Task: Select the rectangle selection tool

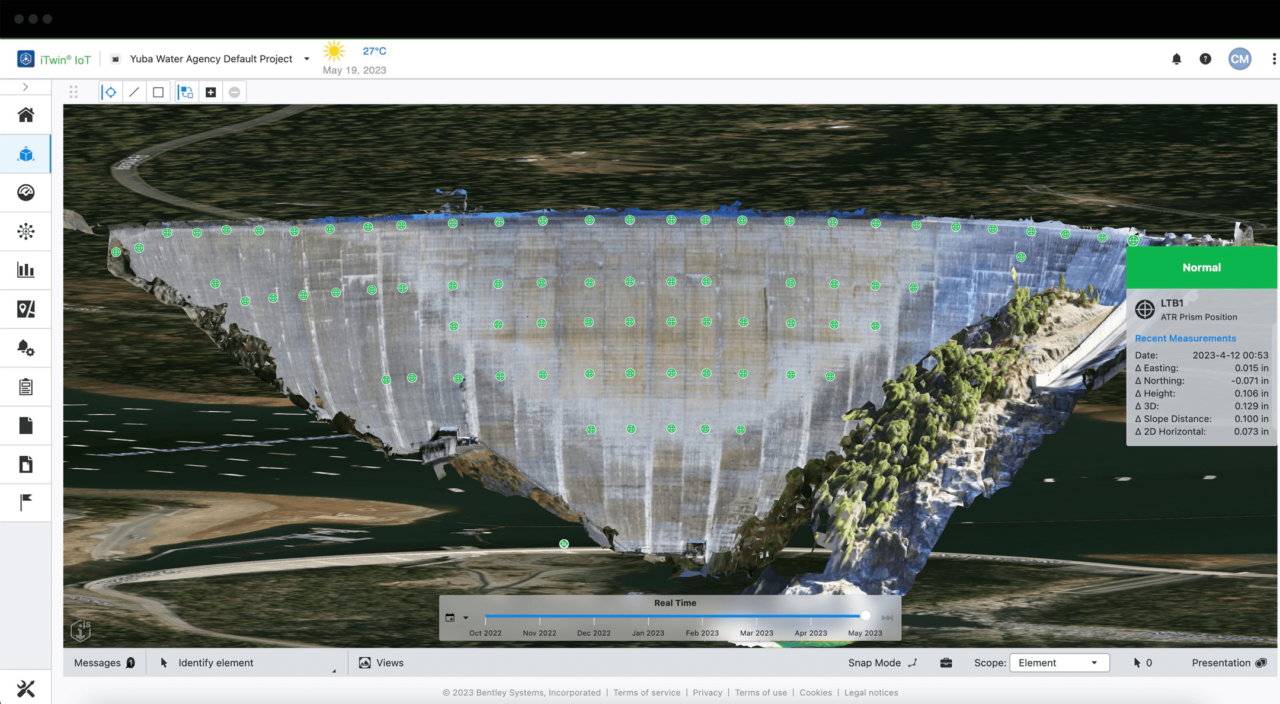Action: [x=158, y=91]
